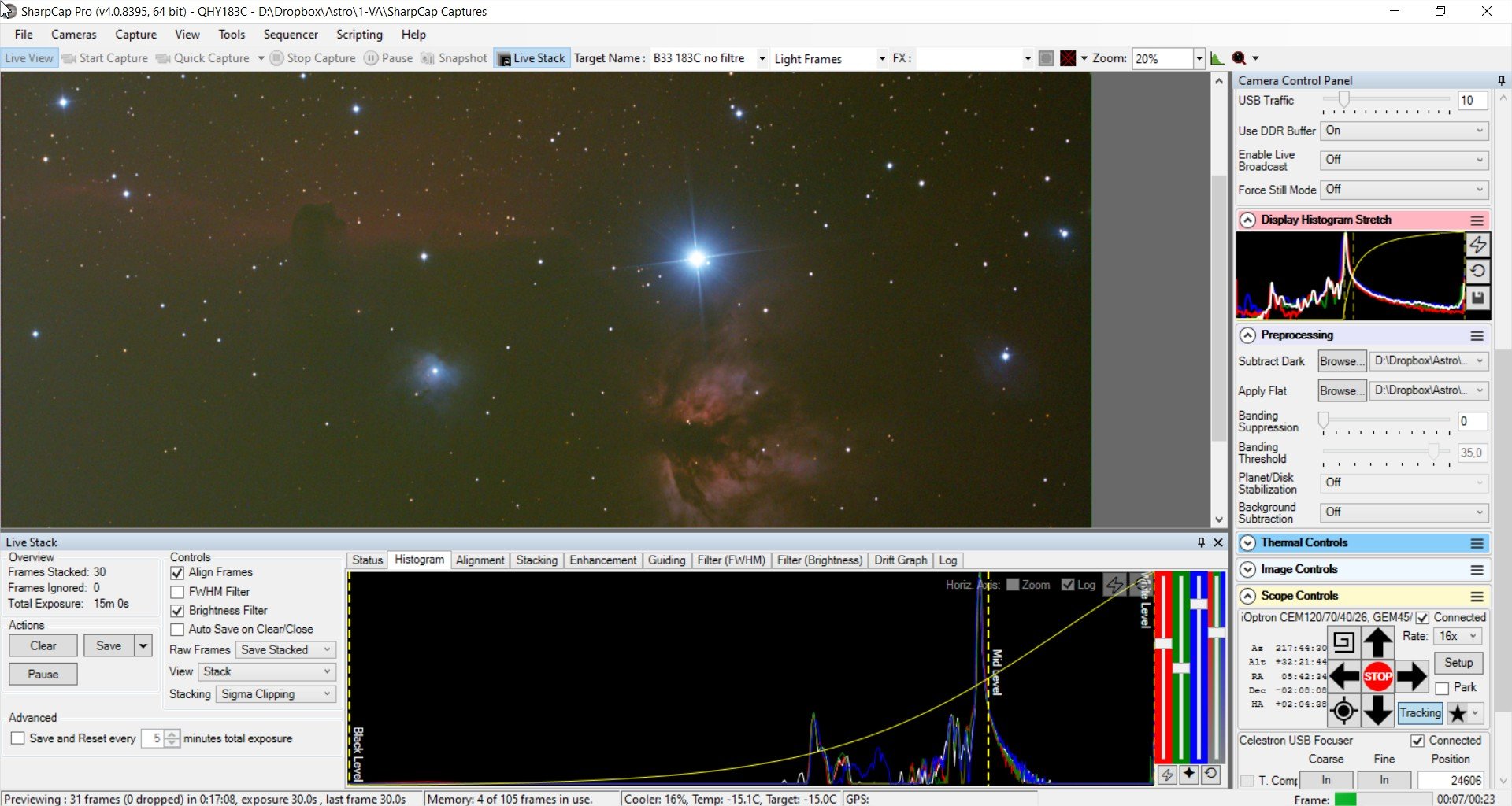Open the mount Rate 16x dropdown

[1458, 636]
